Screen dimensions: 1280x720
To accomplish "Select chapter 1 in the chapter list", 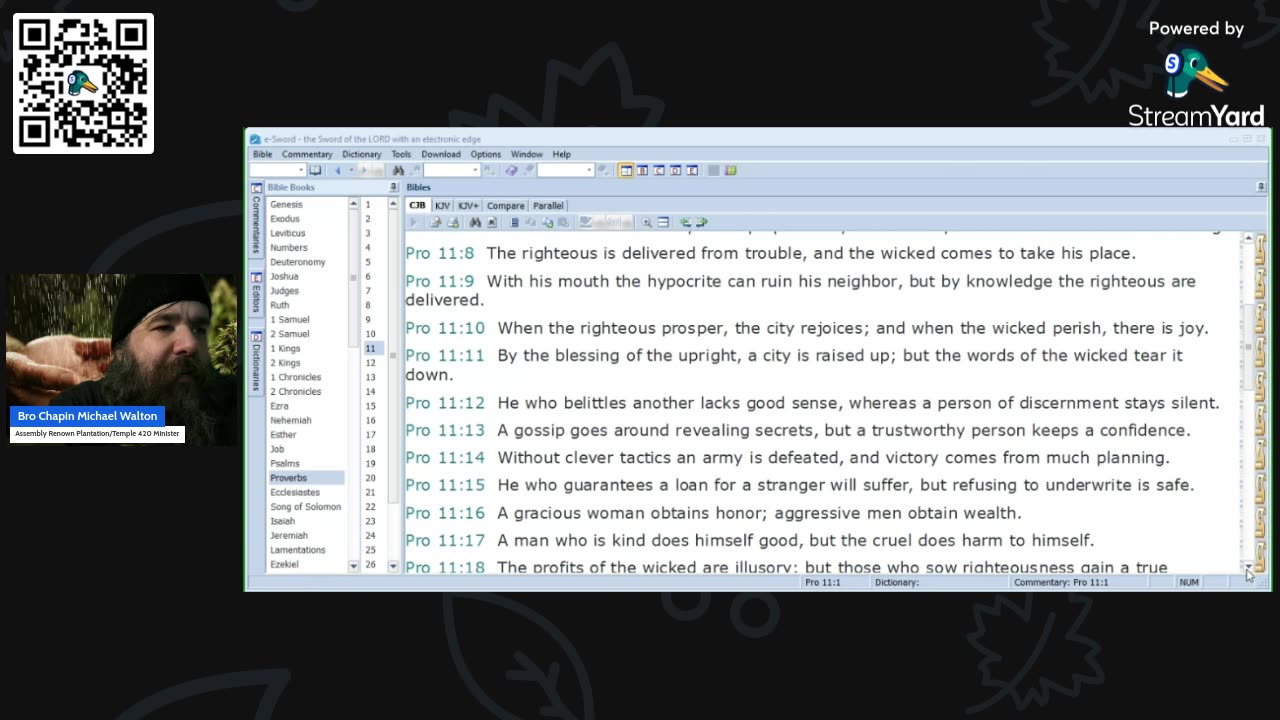I will tap(368, 204).
